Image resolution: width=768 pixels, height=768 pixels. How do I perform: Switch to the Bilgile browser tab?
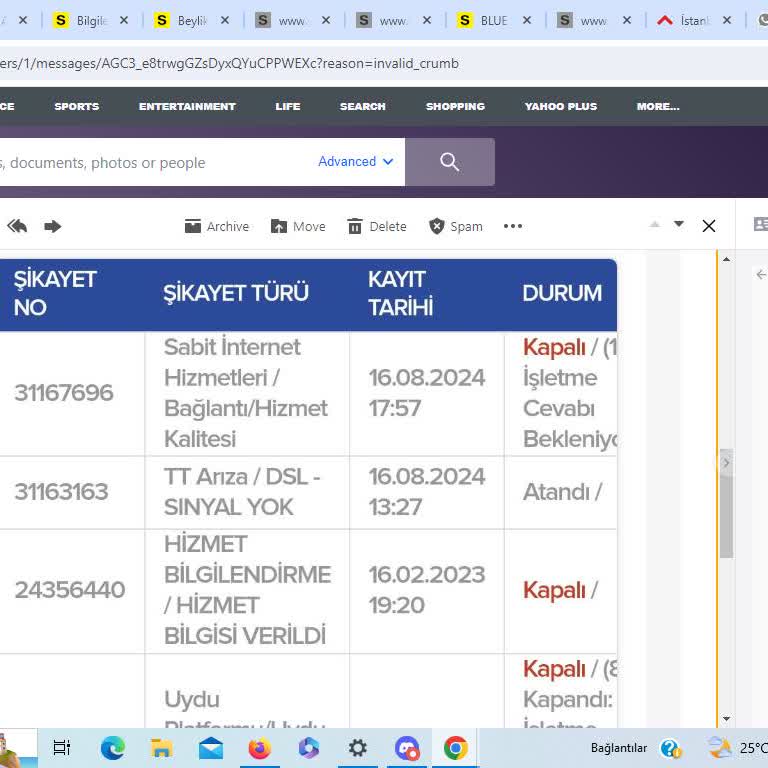(81, 21)
